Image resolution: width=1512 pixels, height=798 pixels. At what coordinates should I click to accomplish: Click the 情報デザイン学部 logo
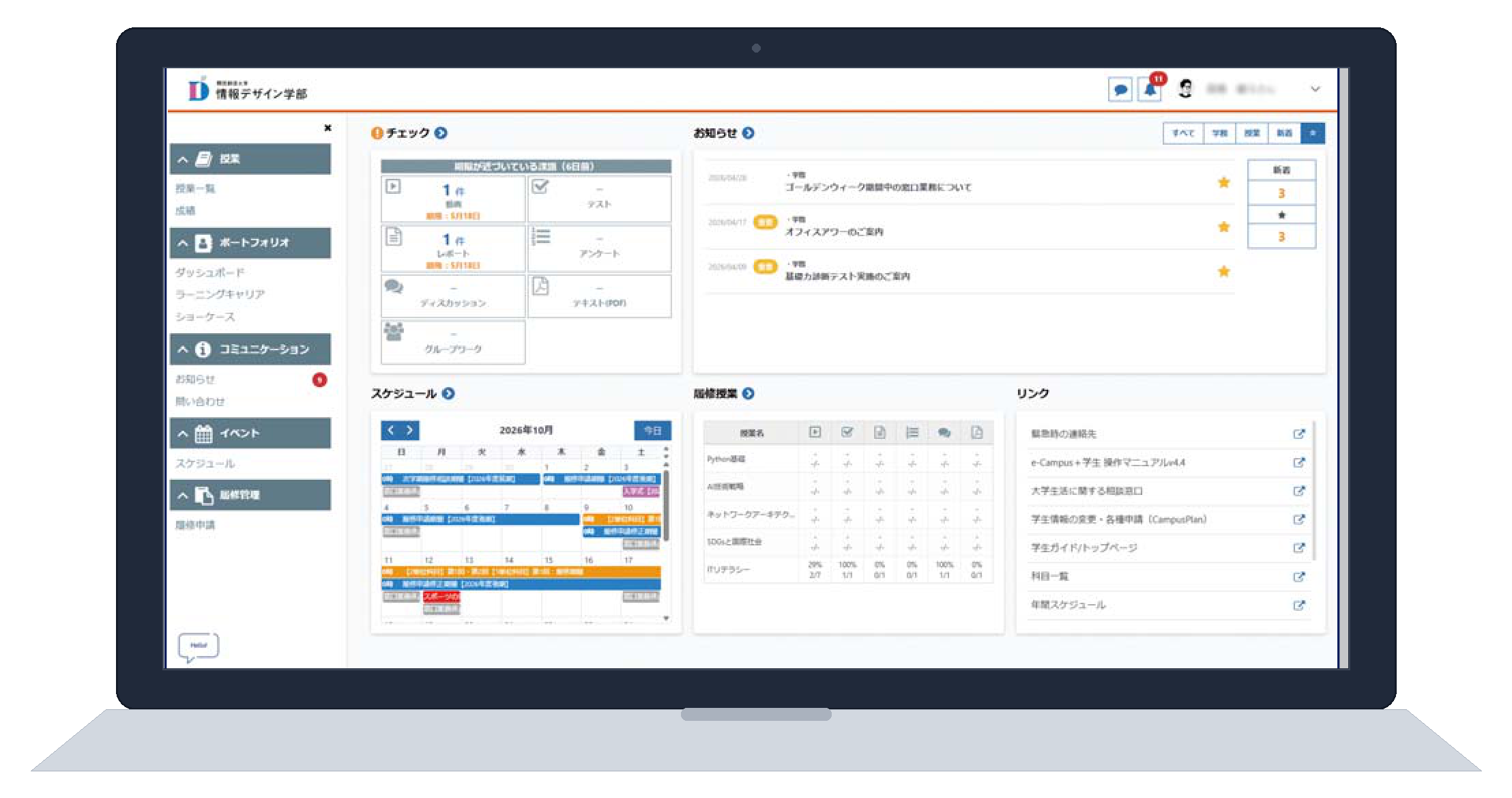248,89
